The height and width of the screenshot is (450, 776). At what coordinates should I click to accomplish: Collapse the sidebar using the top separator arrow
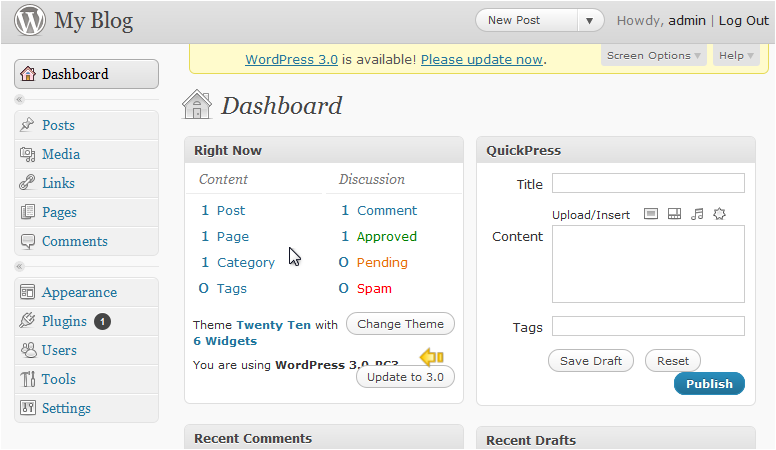pyautogui.click(x=19, y=100)
